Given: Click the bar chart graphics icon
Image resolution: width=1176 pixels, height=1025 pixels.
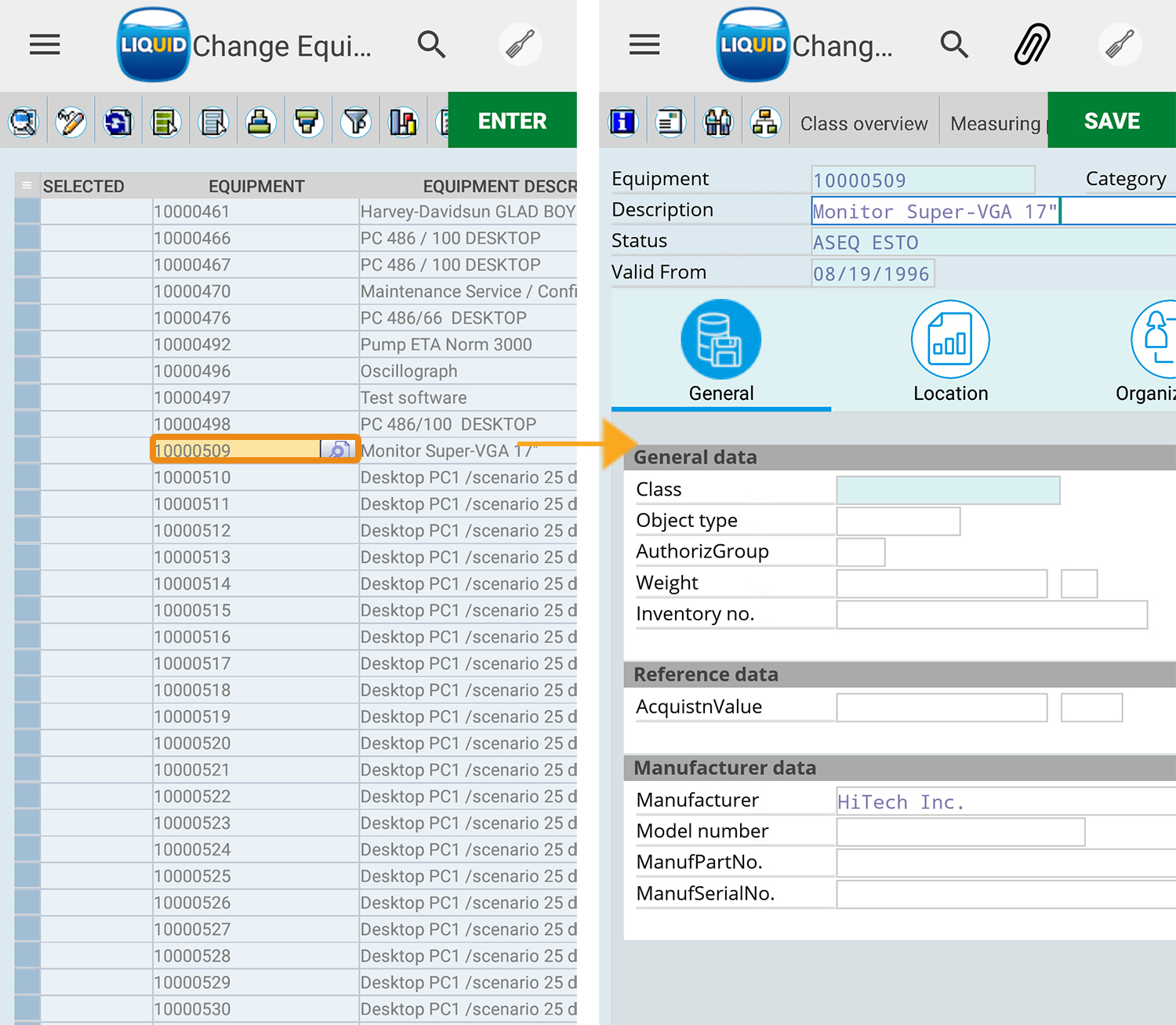Looking at the screenshot, I should click(x=403, y=122).
